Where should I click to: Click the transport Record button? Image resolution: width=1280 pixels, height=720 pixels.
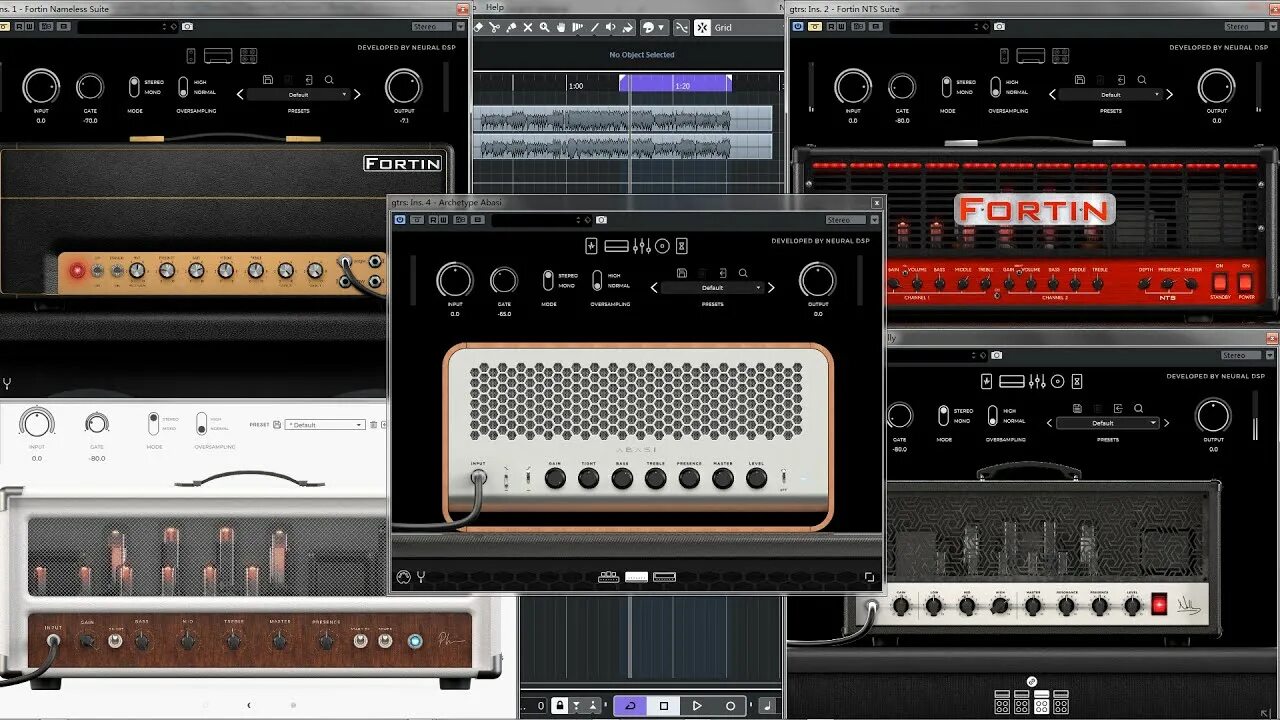(730, 706)
